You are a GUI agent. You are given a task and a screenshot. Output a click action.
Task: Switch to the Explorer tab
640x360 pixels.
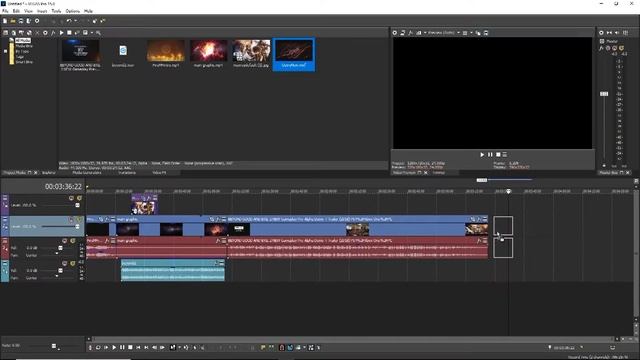pyautogui.click(x=49, y=173)
